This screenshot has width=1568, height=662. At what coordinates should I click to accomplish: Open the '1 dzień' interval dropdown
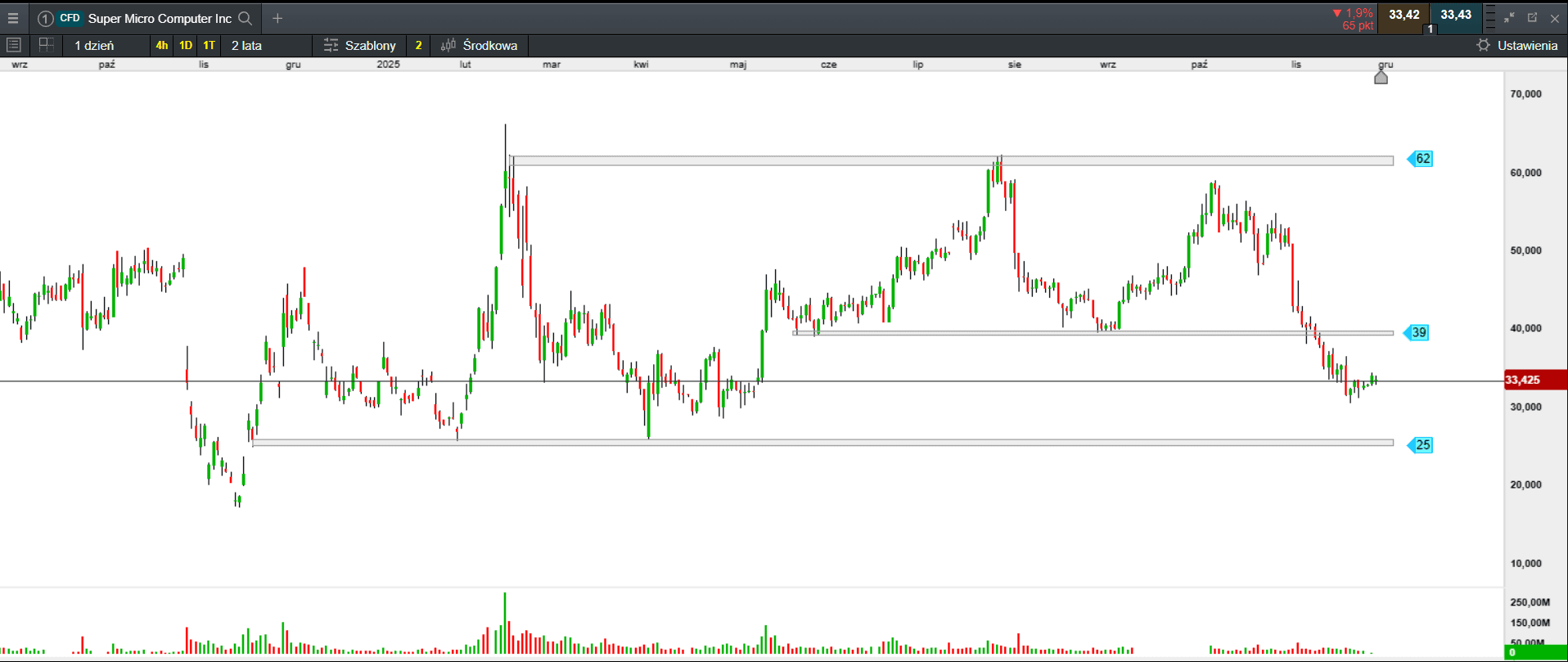coord(94,45)
